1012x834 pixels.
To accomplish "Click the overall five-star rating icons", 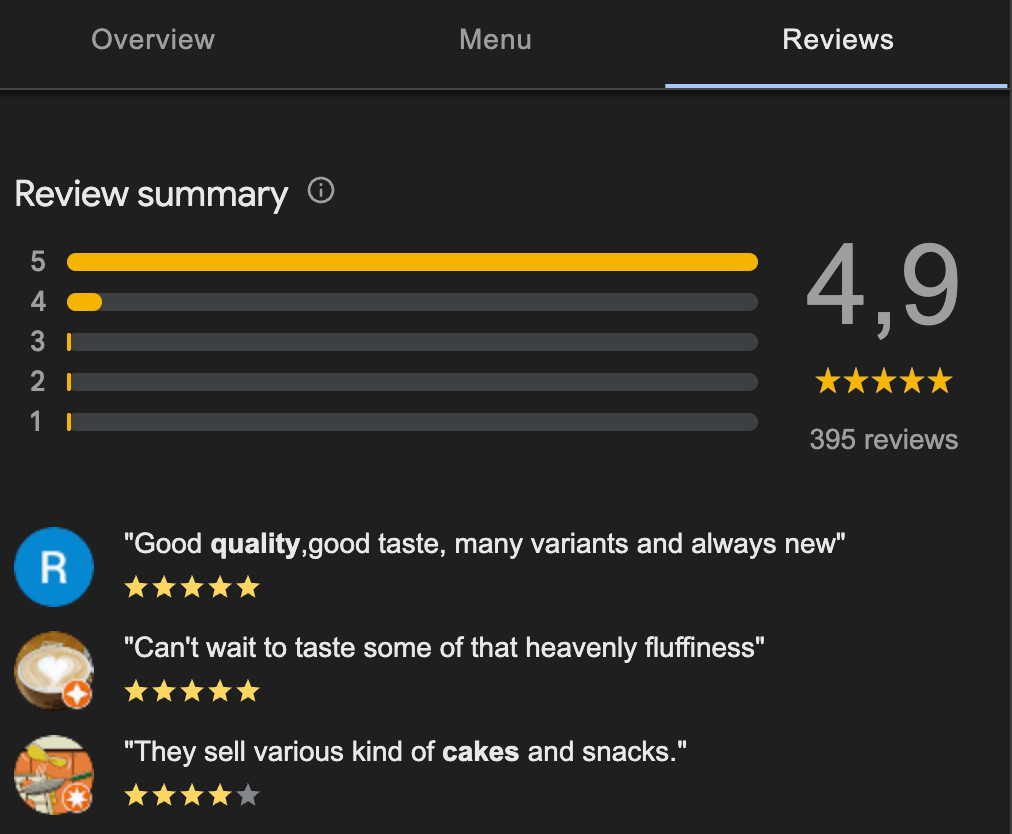I will pyautogui.click(x=883, y=381).
